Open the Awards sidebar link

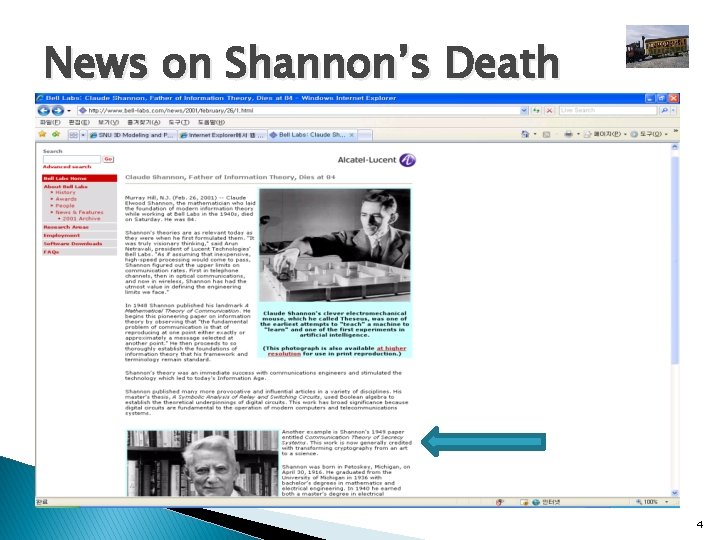66,199
